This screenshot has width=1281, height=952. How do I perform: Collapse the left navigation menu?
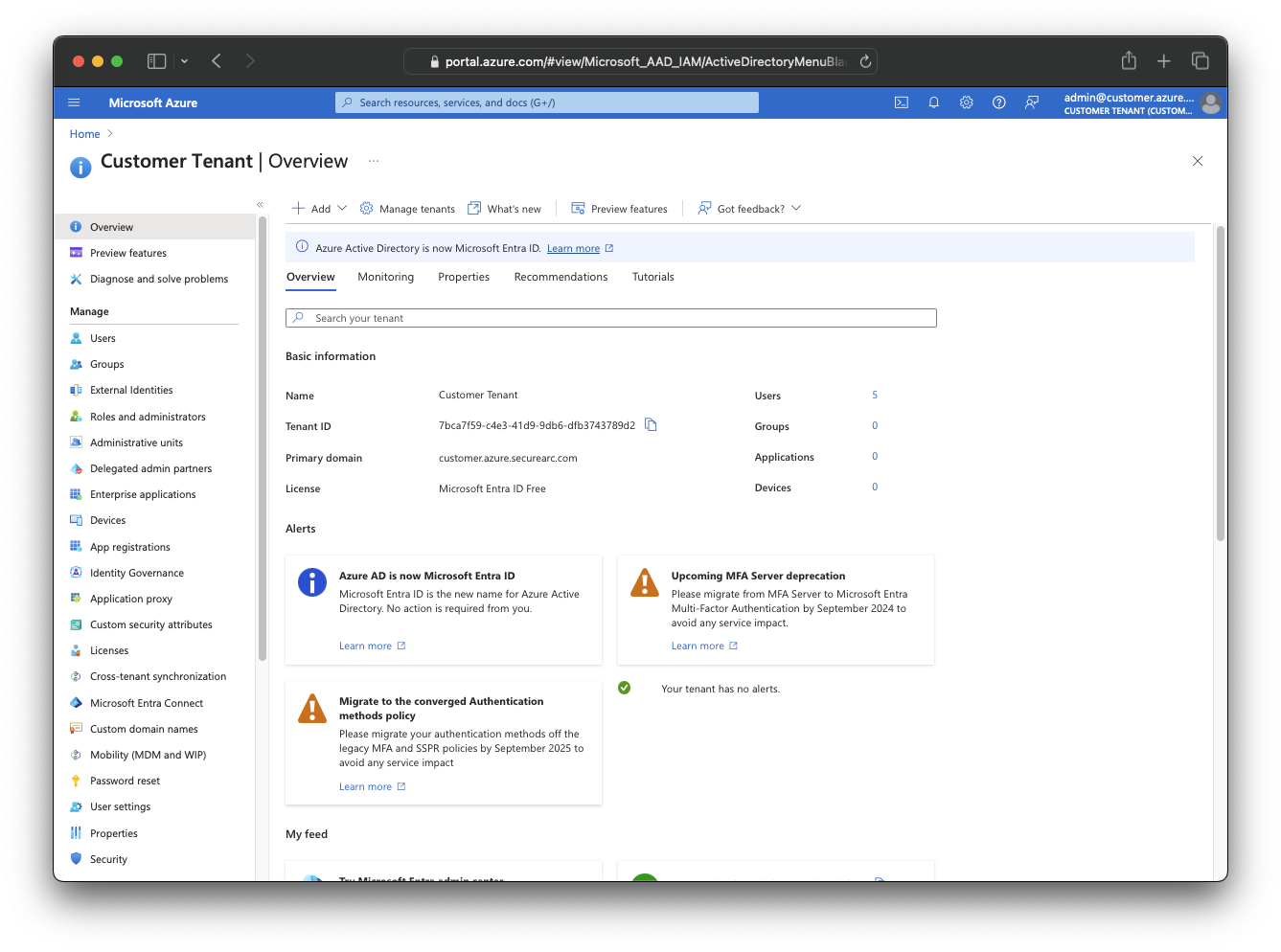260,205
